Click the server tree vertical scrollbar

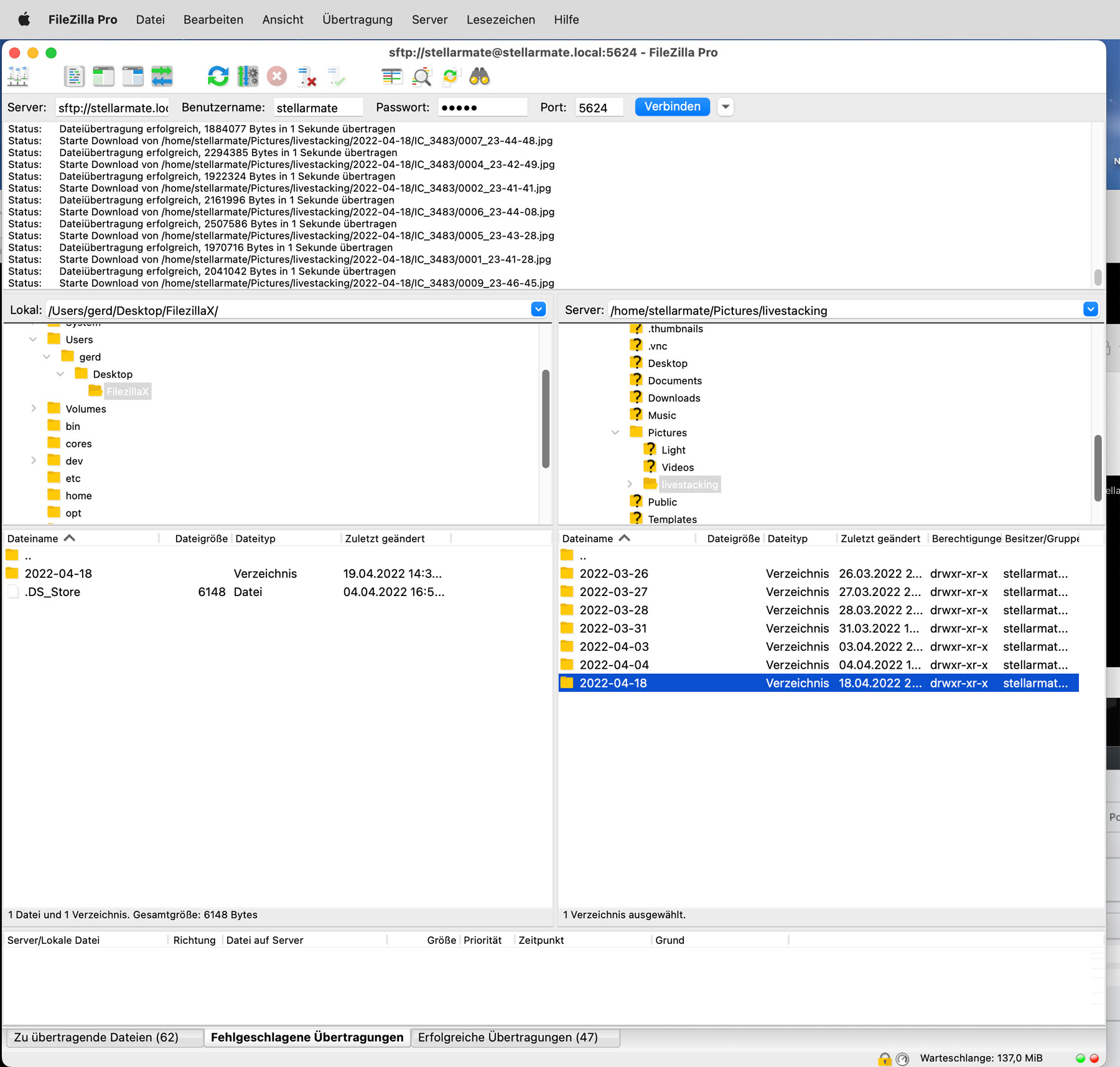pos(1098,468)
